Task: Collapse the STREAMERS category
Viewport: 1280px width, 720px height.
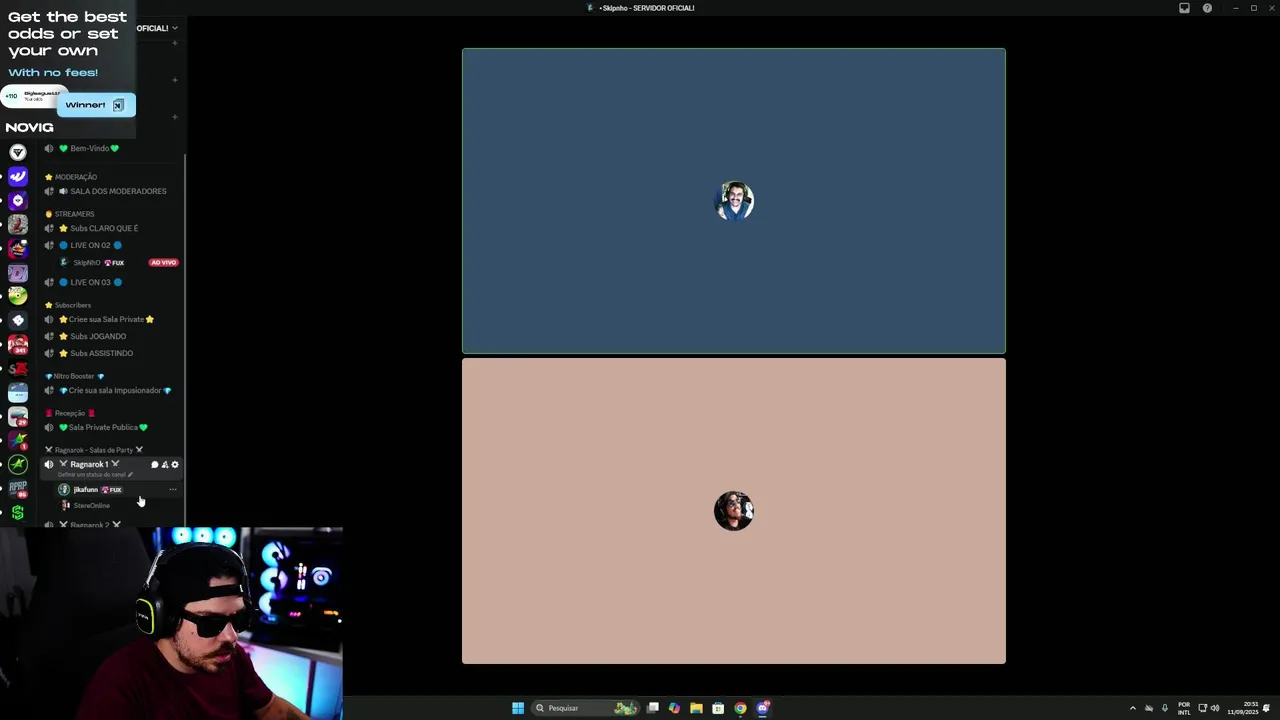Action: [70, 214]
